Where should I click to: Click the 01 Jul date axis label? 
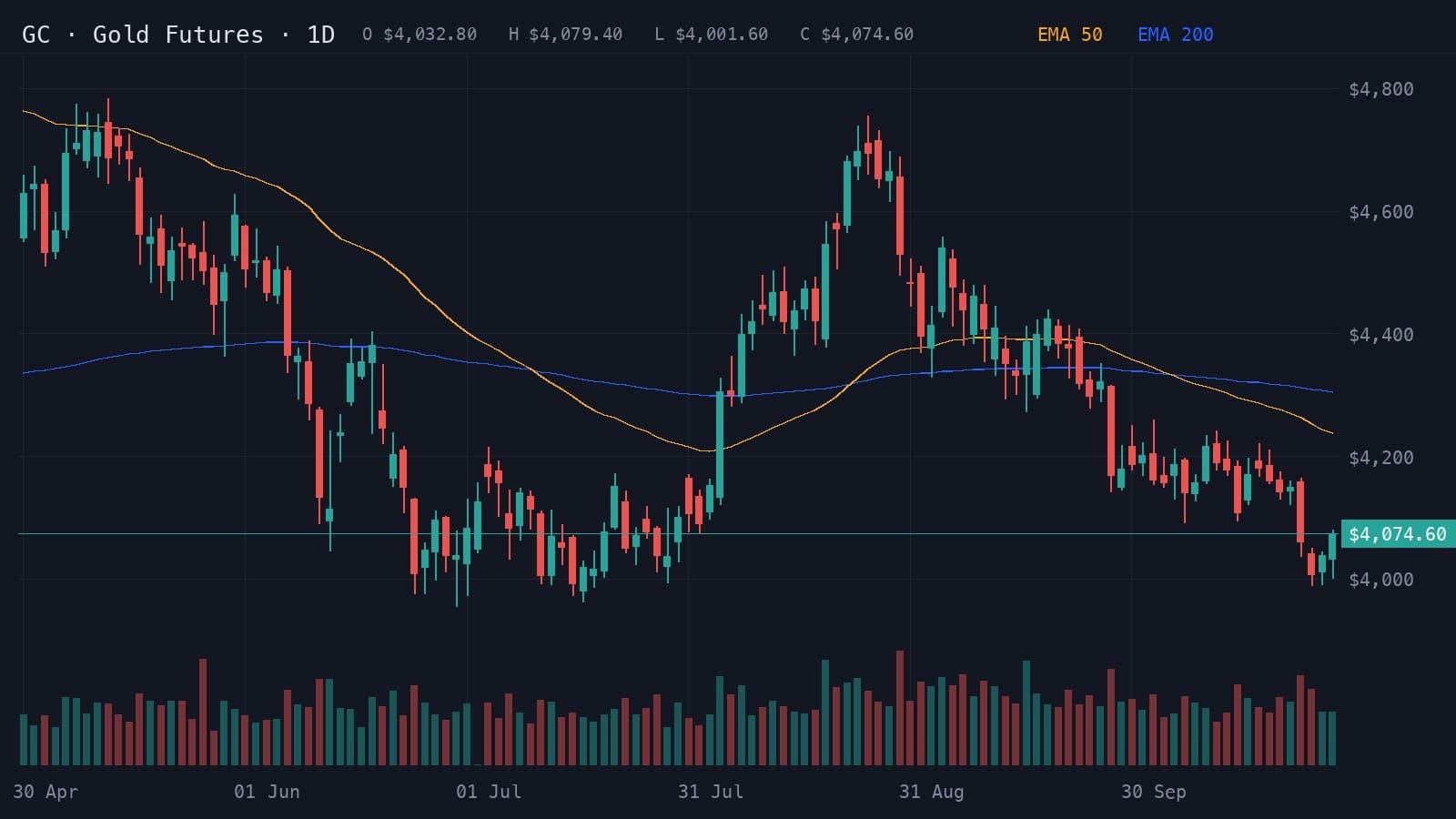pos(489,792)
